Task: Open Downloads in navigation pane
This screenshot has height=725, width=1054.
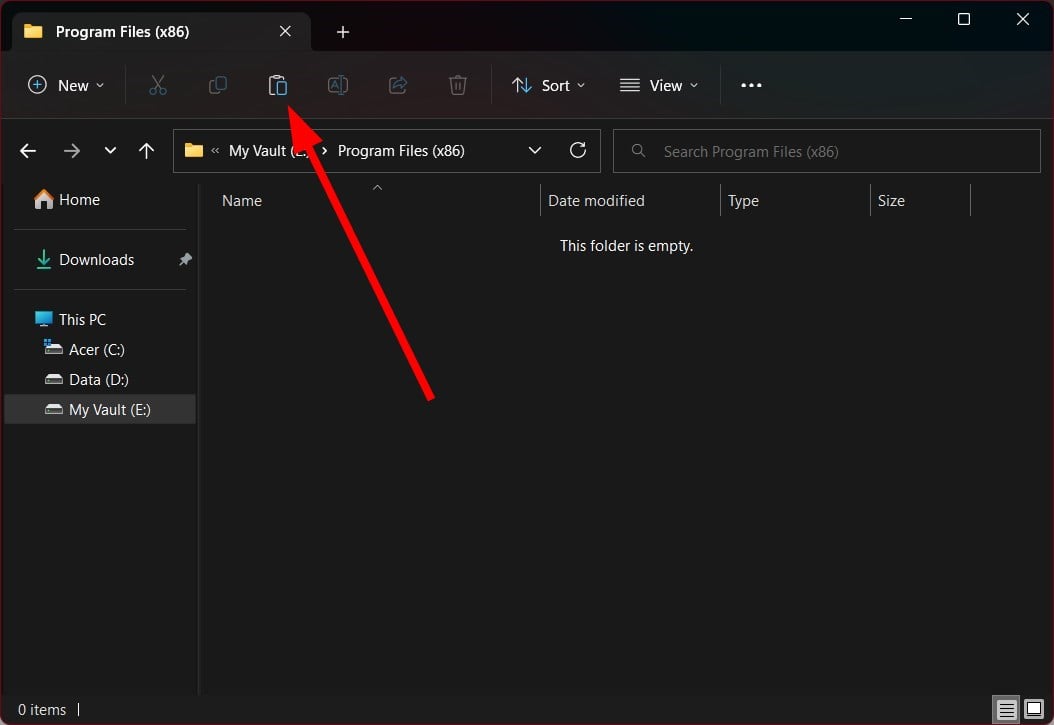Action: click(96, 259)
